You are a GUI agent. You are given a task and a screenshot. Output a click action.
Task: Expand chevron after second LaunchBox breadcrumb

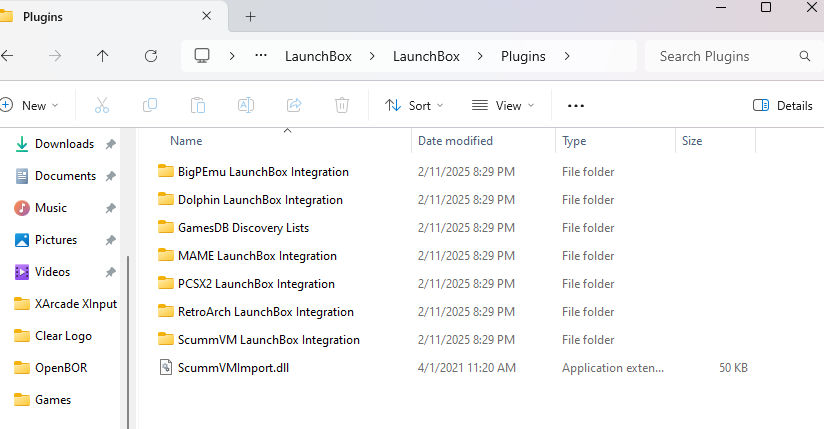coord(480,56)
